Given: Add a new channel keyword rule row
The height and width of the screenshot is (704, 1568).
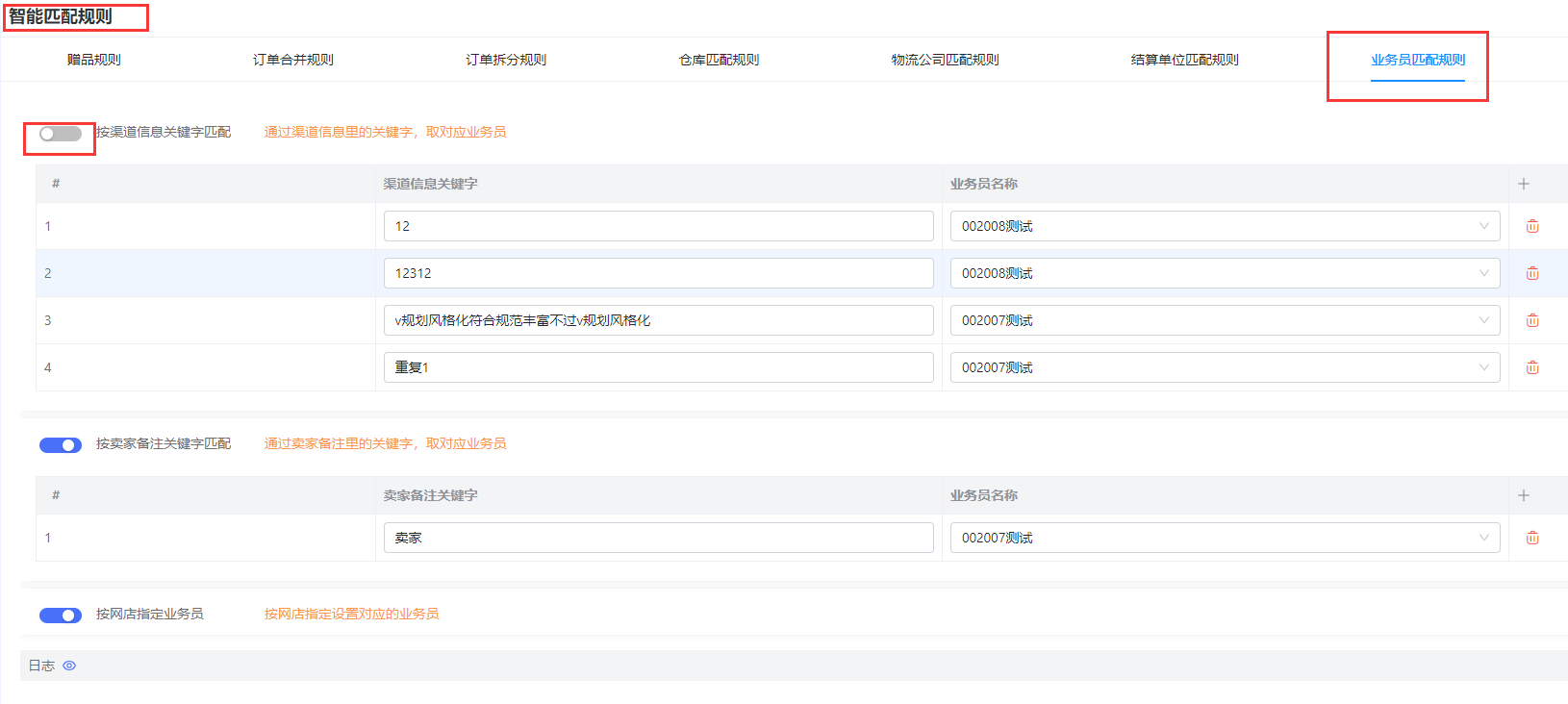Looking at the screenshot, I should coord(1524,184).
